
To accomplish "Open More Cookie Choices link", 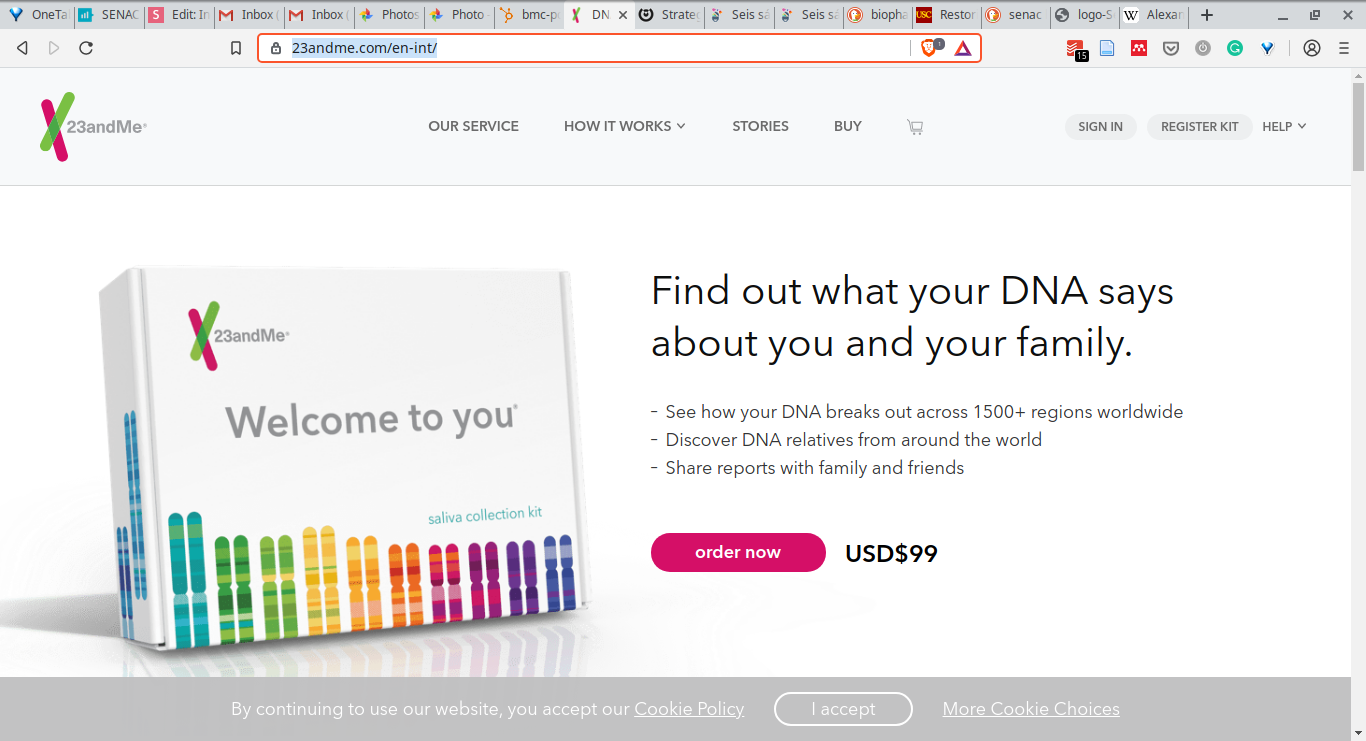I will [x=1031, y=709].
